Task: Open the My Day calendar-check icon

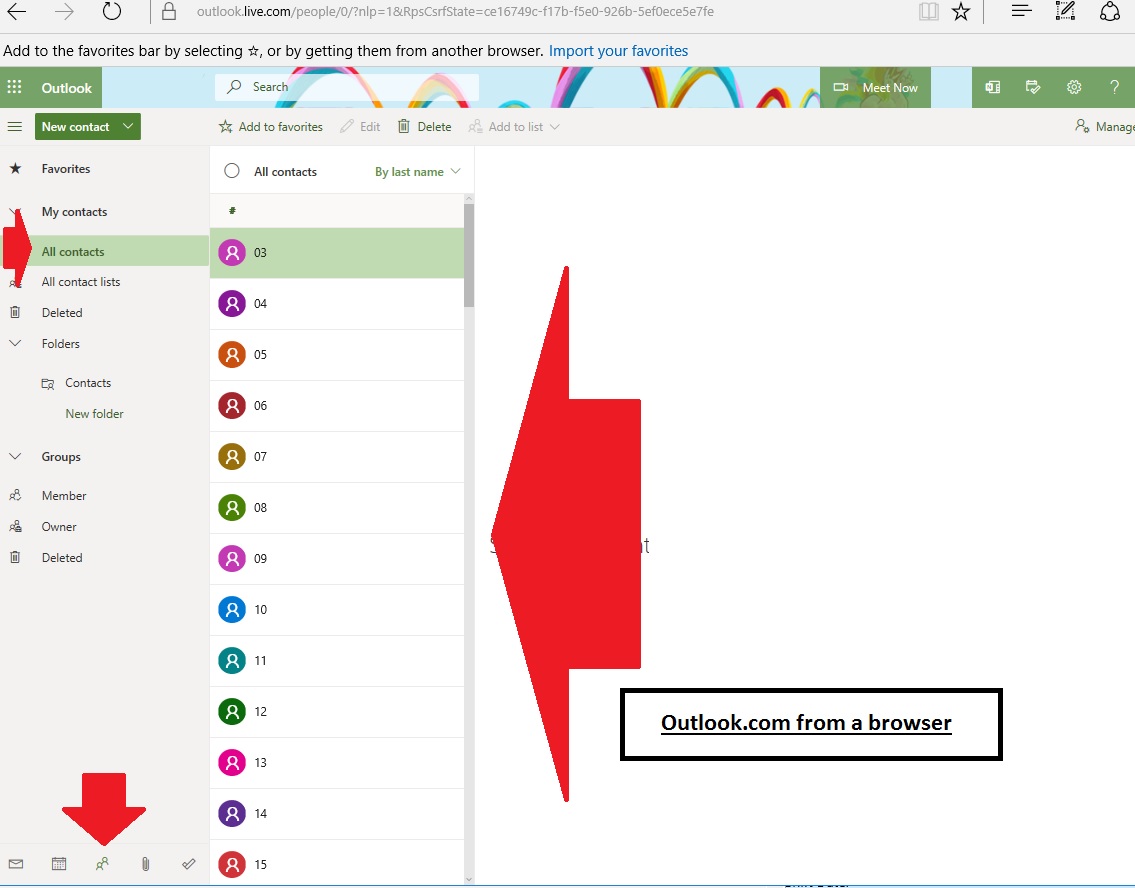Action: [1034, 88]
